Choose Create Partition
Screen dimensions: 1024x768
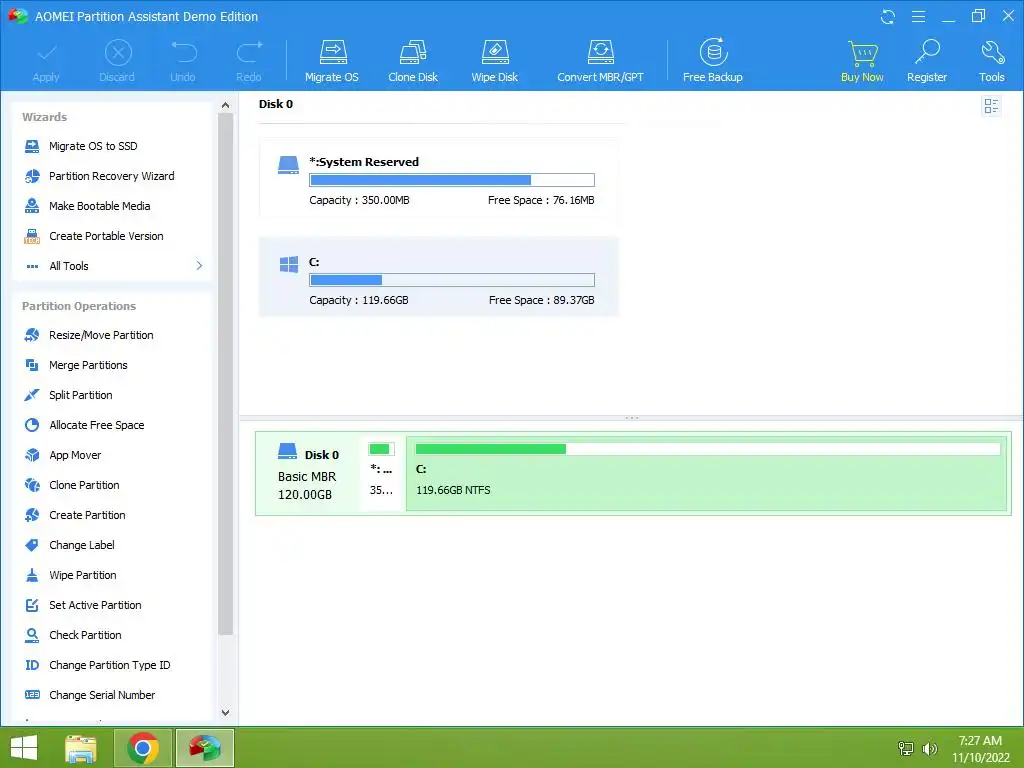tap(87, 515)
